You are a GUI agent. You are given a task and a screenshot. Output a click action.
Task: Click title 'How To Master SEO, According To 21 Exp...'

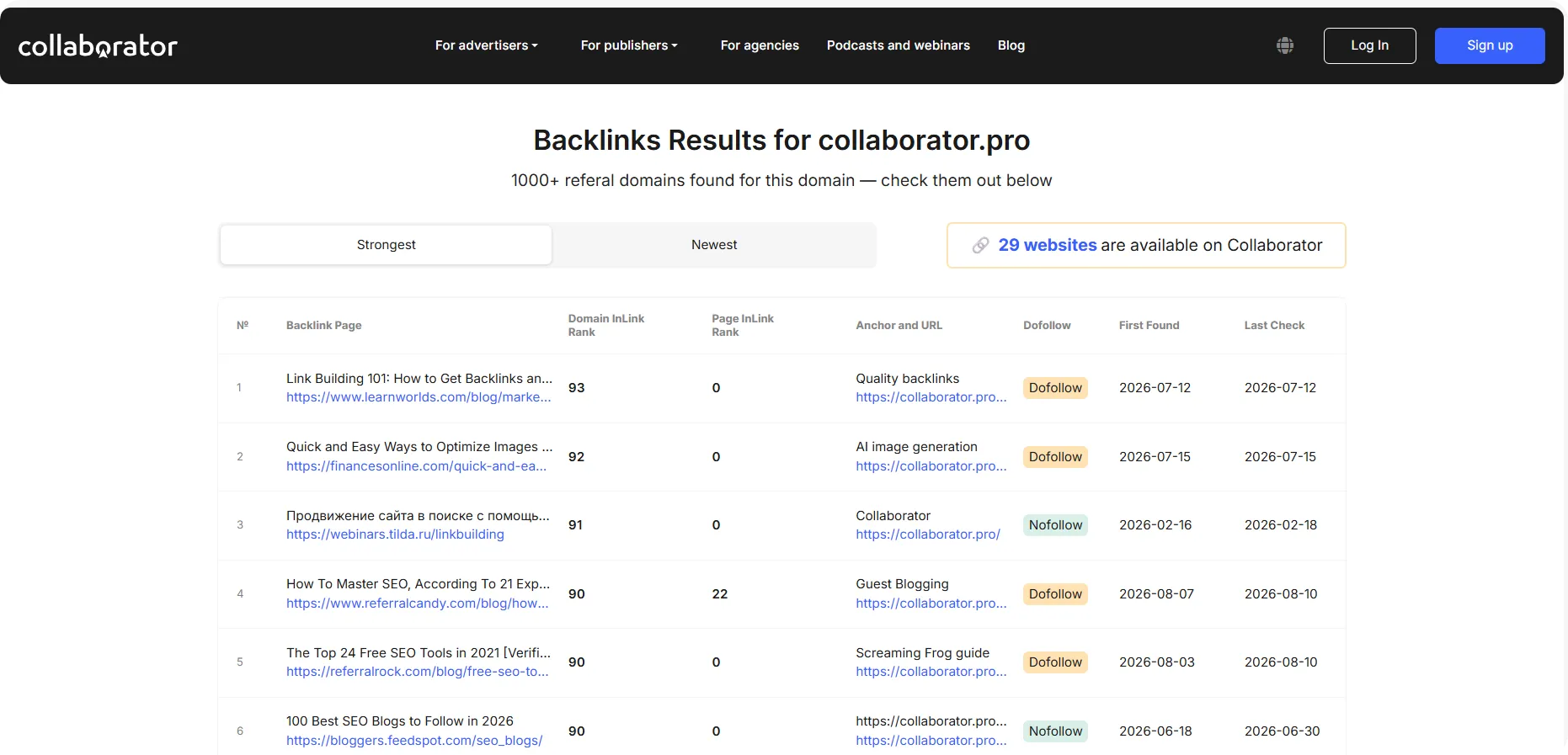418,584
